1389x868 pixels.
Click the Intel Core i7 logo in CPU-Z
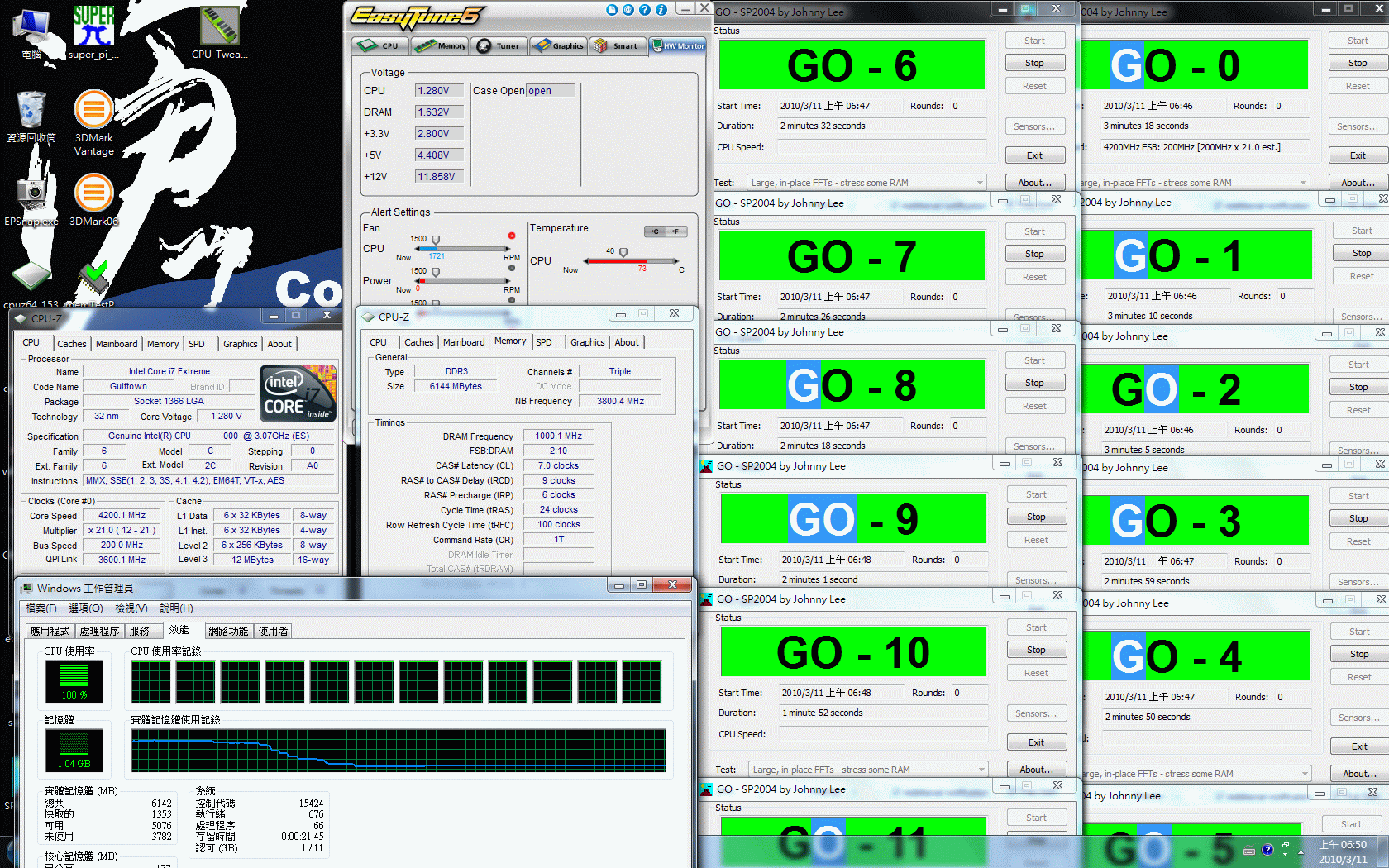[298, 393]
